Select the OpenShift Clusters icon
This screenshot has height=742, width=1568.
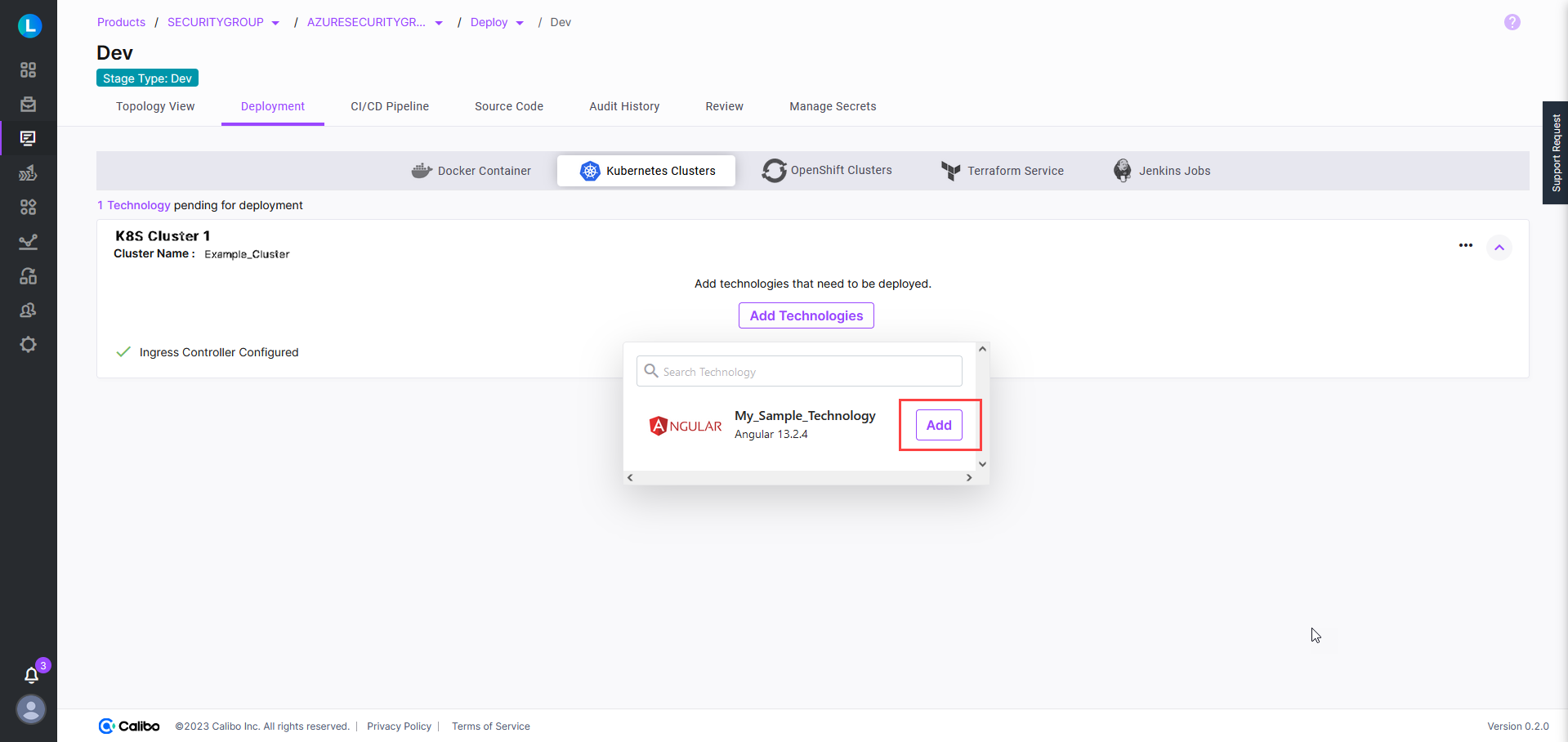774,170
